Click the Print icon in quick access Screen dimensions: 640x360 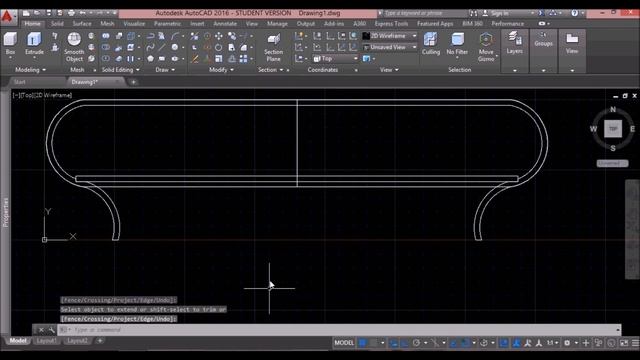coord(71,13)
